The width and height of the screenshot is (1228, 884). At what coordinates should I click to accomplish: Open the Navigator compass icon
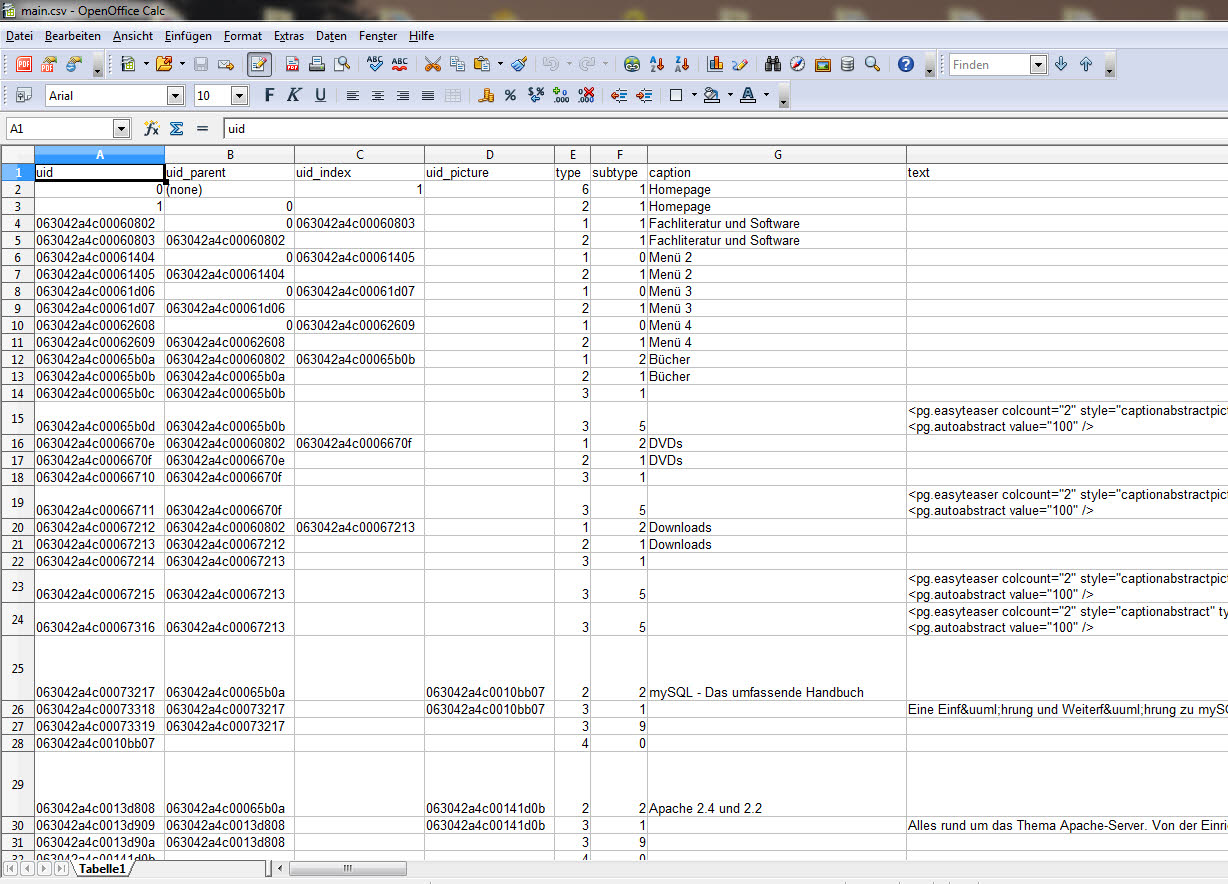coord(797,64)
